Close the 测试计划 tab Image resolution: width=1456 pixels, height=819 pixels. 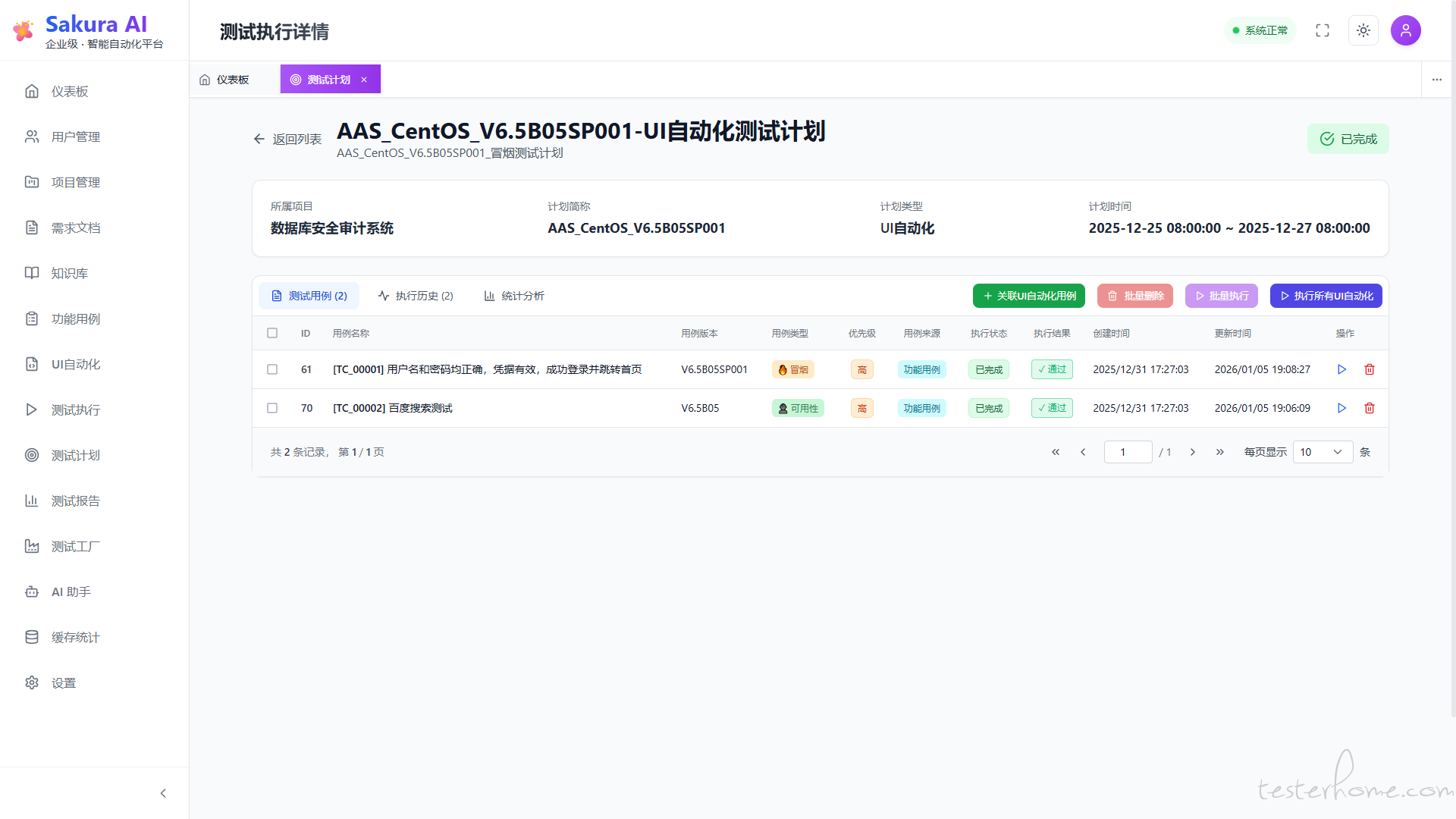[364, 80]
